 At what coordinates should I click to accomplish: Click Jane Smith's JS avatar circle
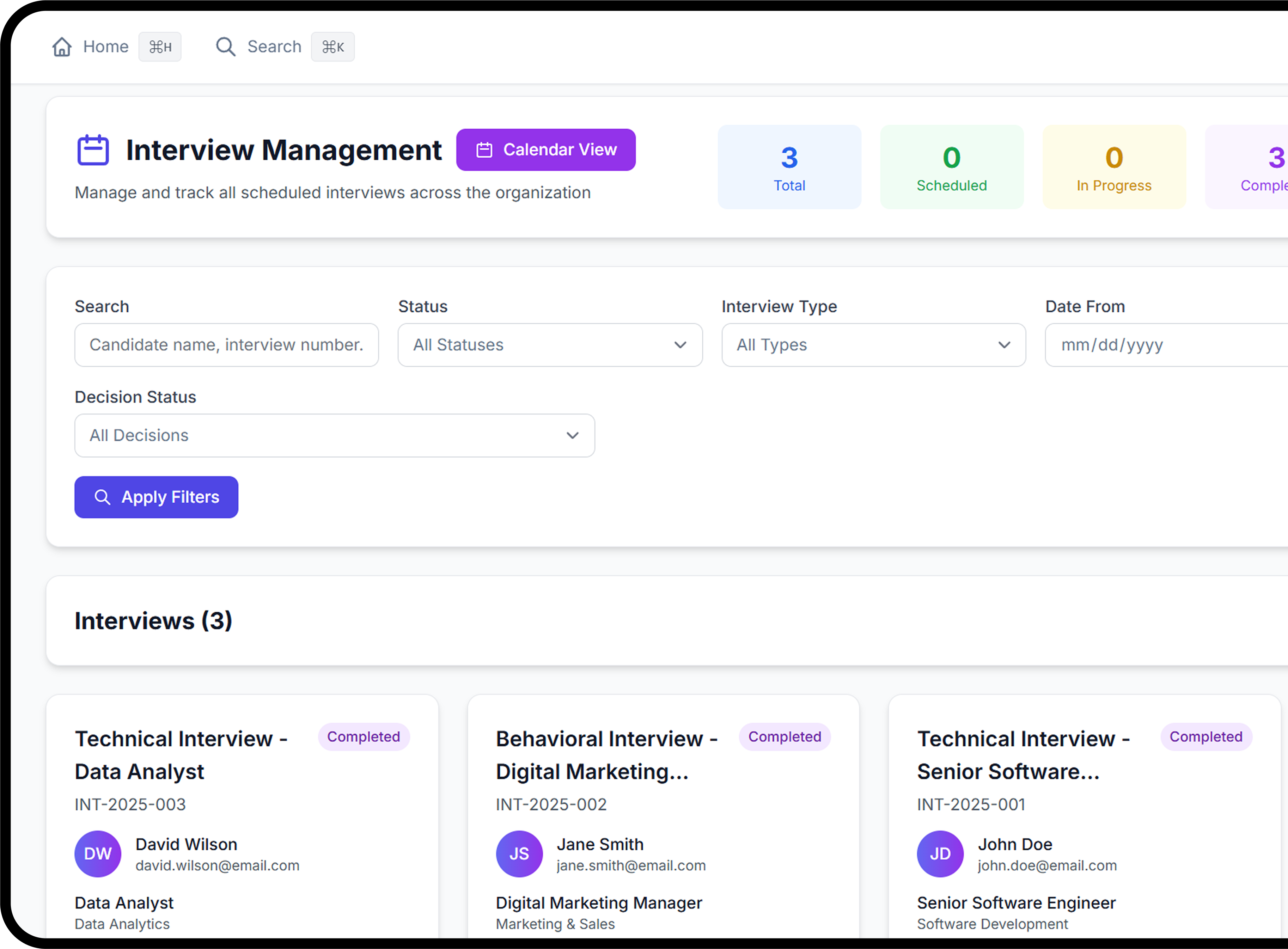(x=519, y=853)
